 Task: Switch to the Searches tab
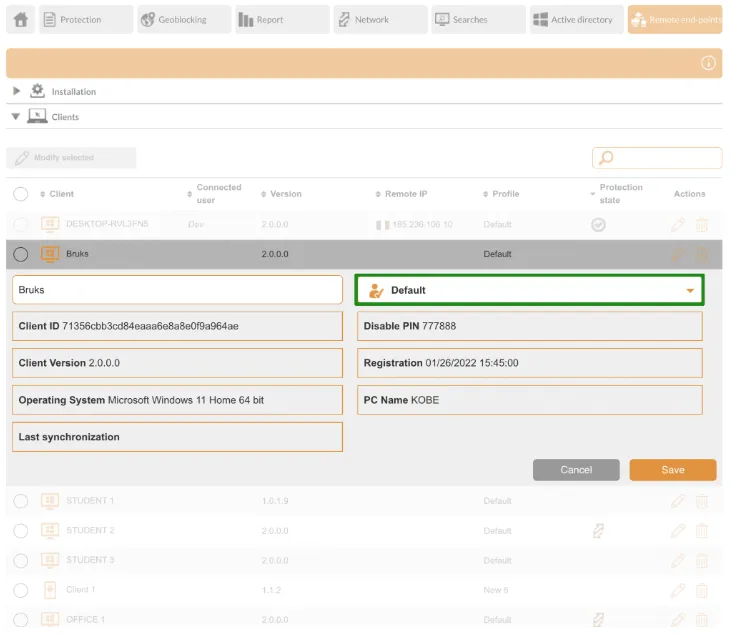(x=478, y=20)
